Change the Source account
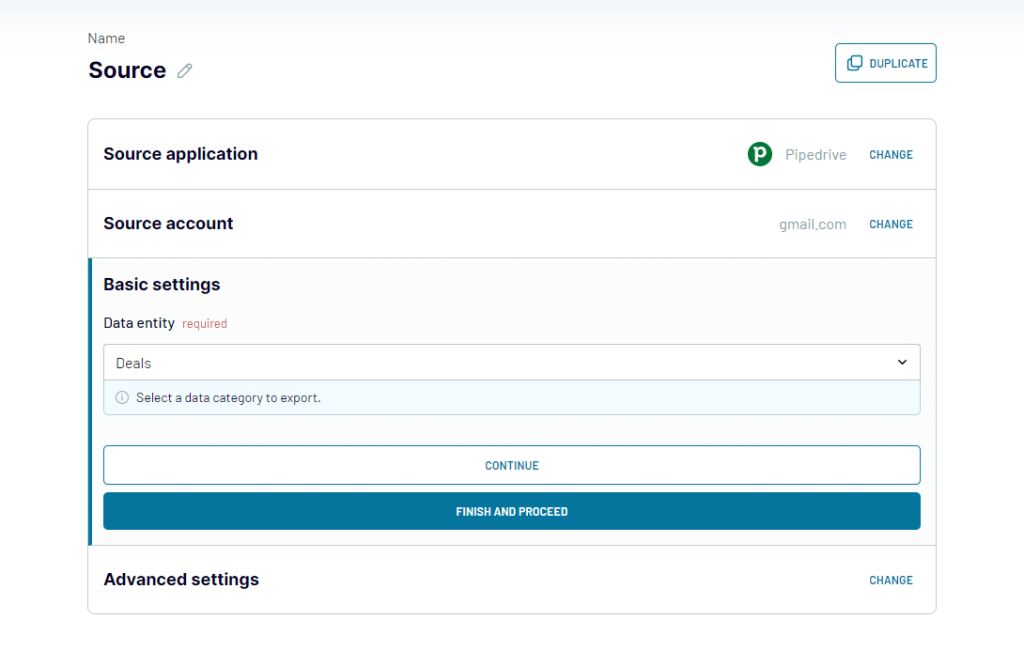 pyautogui.click(x=890, y=225)
